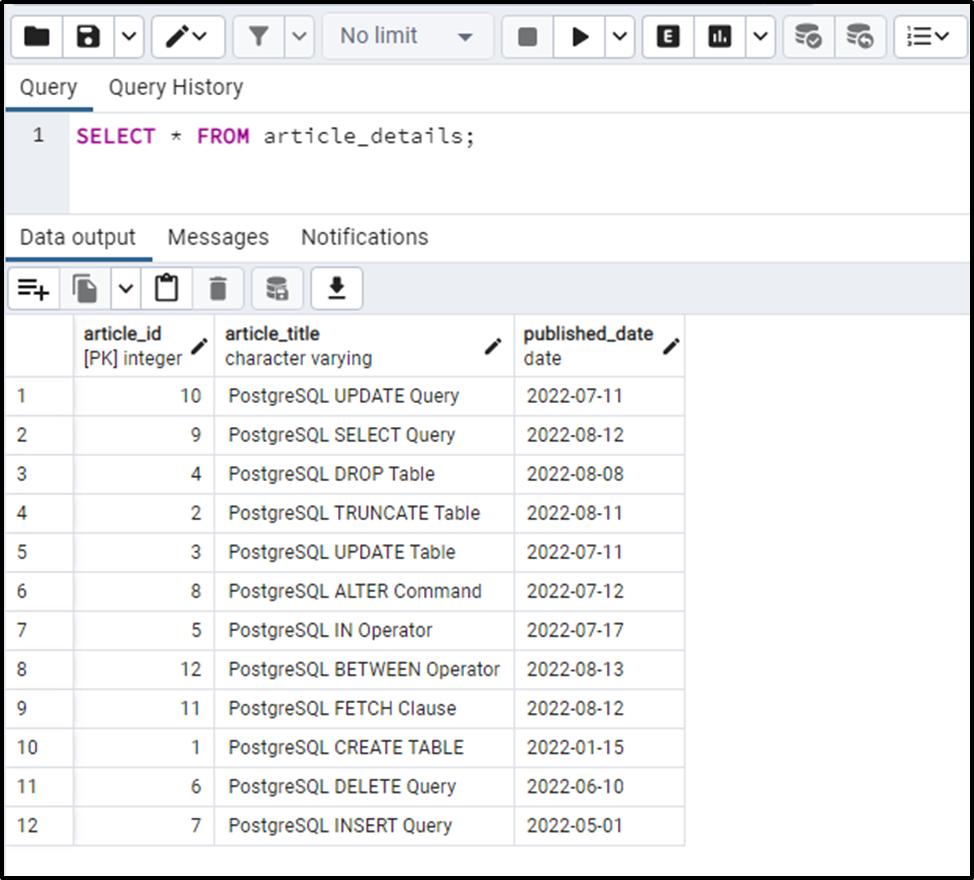Open the filter rows options
Viewport: 974px width, 880px height.
[259, 36]
